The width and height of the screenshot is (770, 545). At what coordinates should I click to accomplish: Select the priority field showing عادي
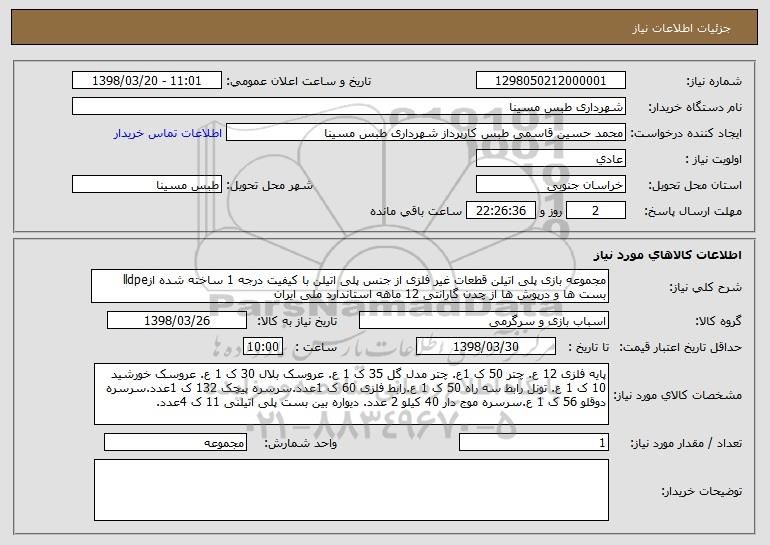click(550, 159)
